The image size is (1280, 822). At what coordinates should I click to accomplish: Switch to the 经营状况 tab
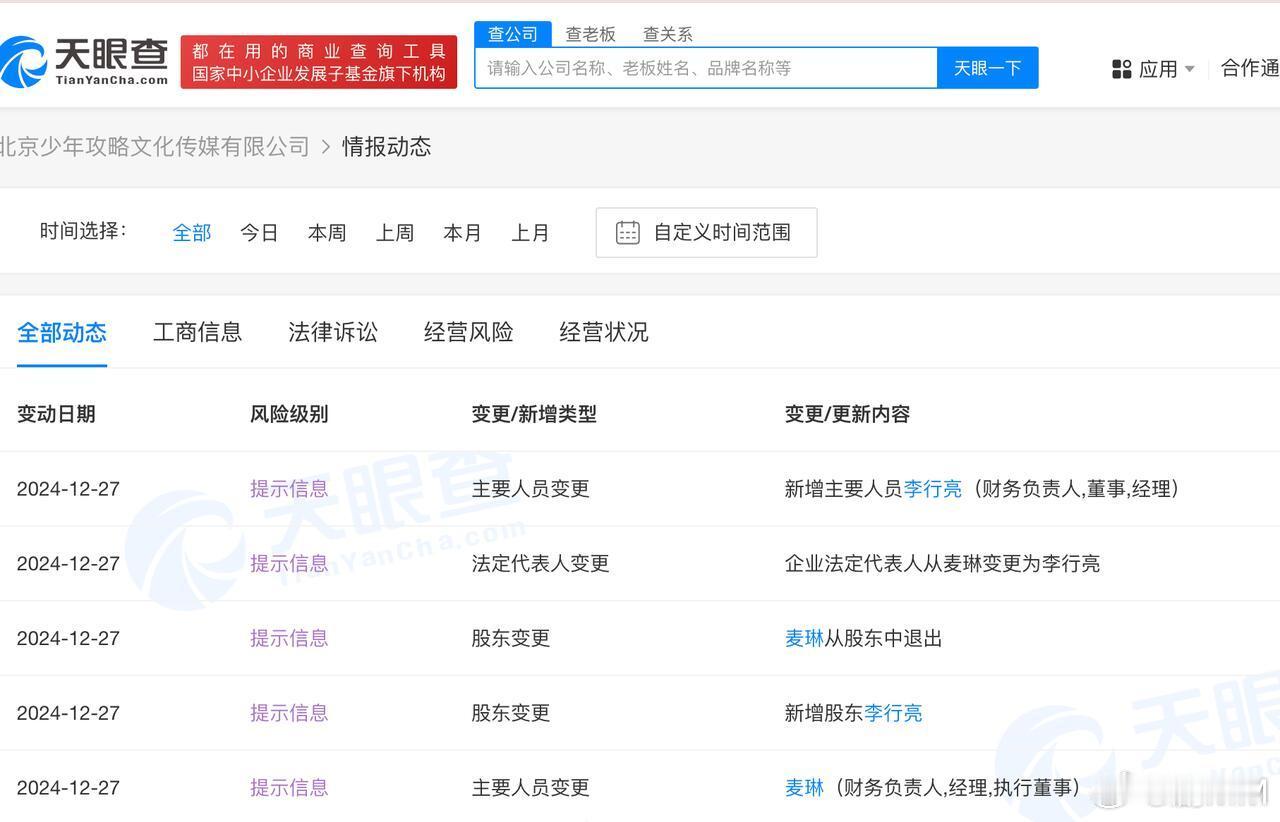pos(604,332)
